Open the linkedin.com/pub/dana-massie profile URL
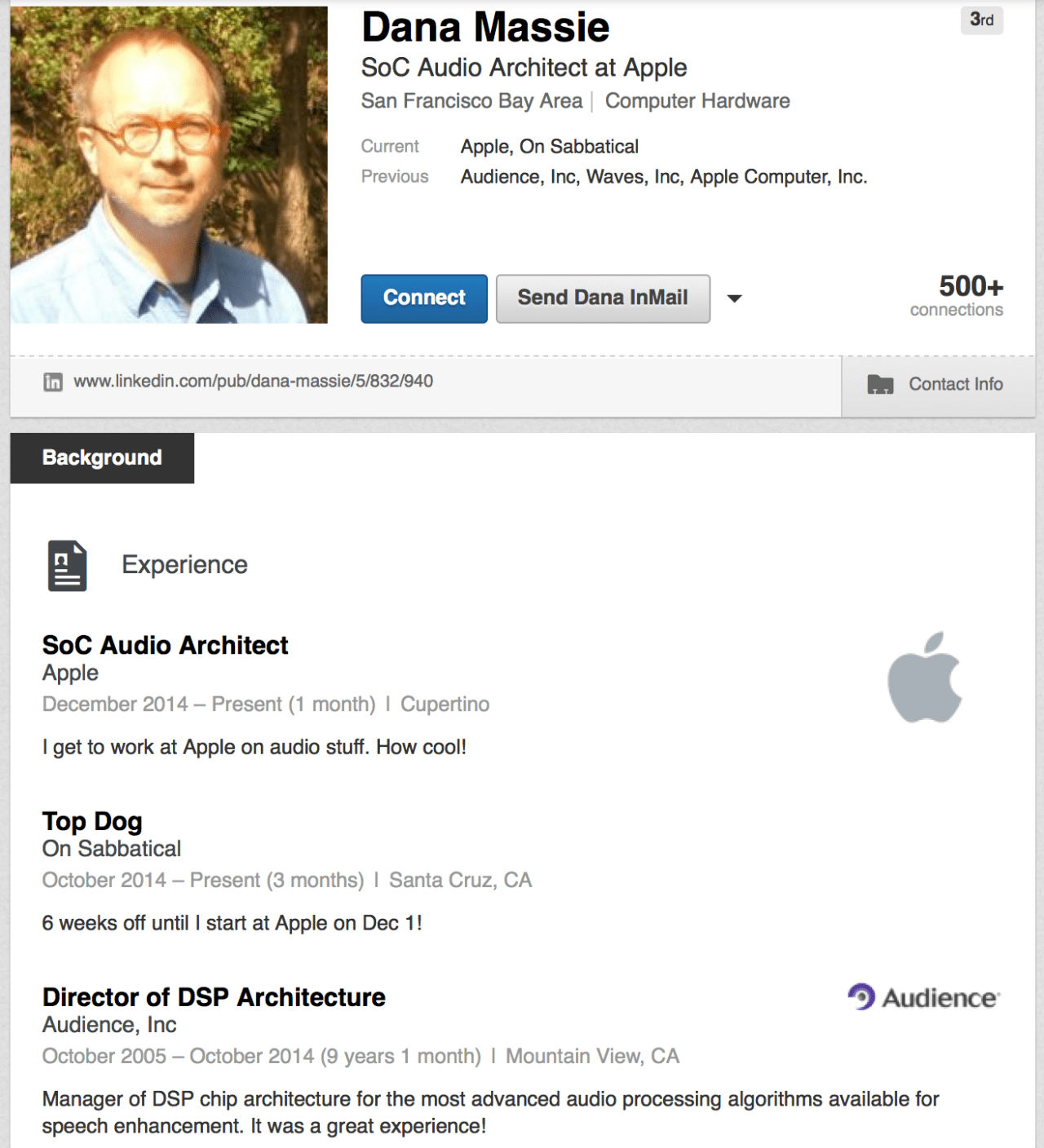Screen dimensions: 1044x1148 pos(253,382)
